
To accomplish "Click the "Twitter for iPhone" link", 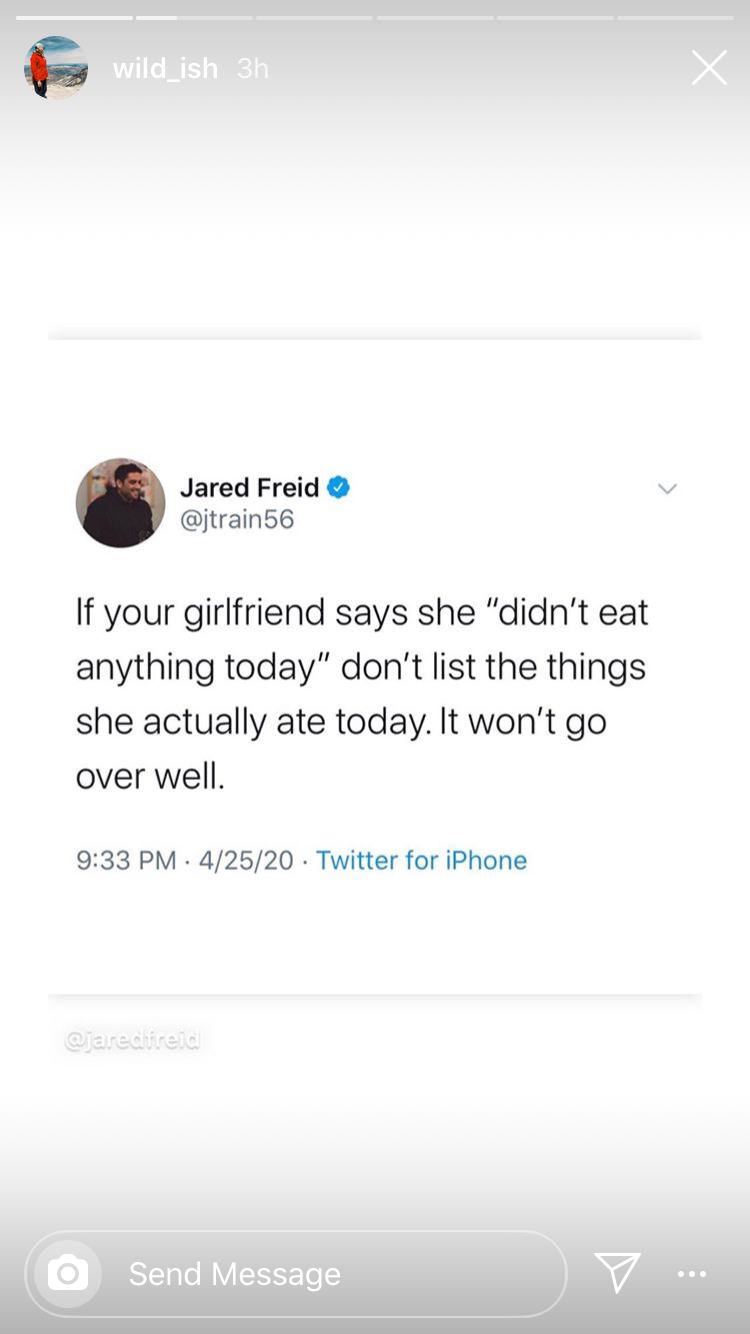I will click(x=421, y=860).
